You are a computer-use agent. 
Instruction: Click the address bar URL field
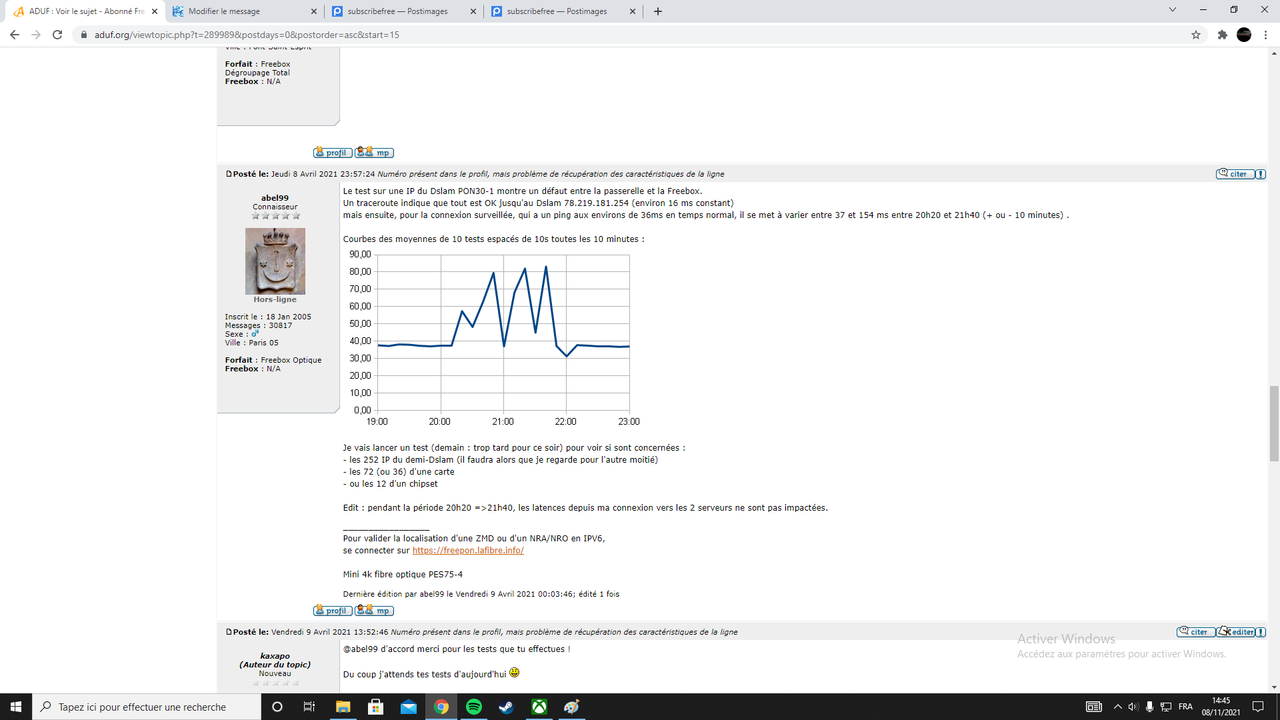click(x=640, y=34)
